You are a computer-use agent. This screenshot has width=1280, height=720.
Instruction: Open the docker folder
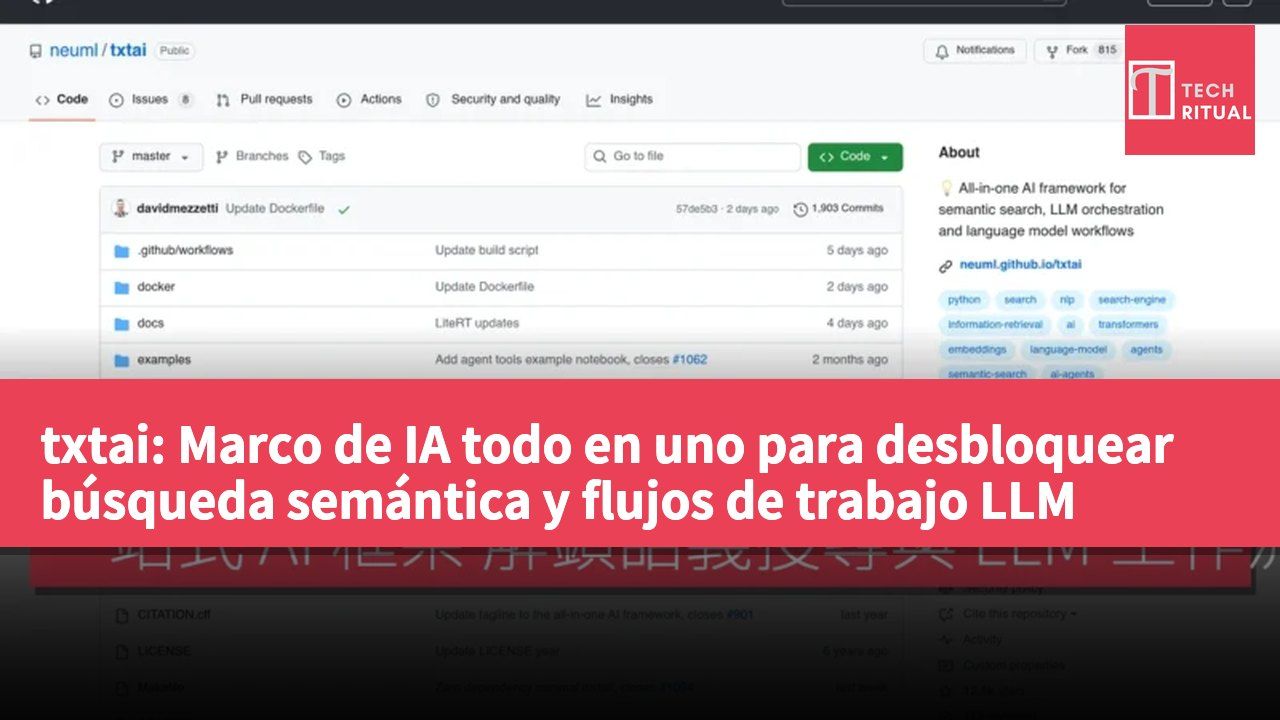click(156, 287)
